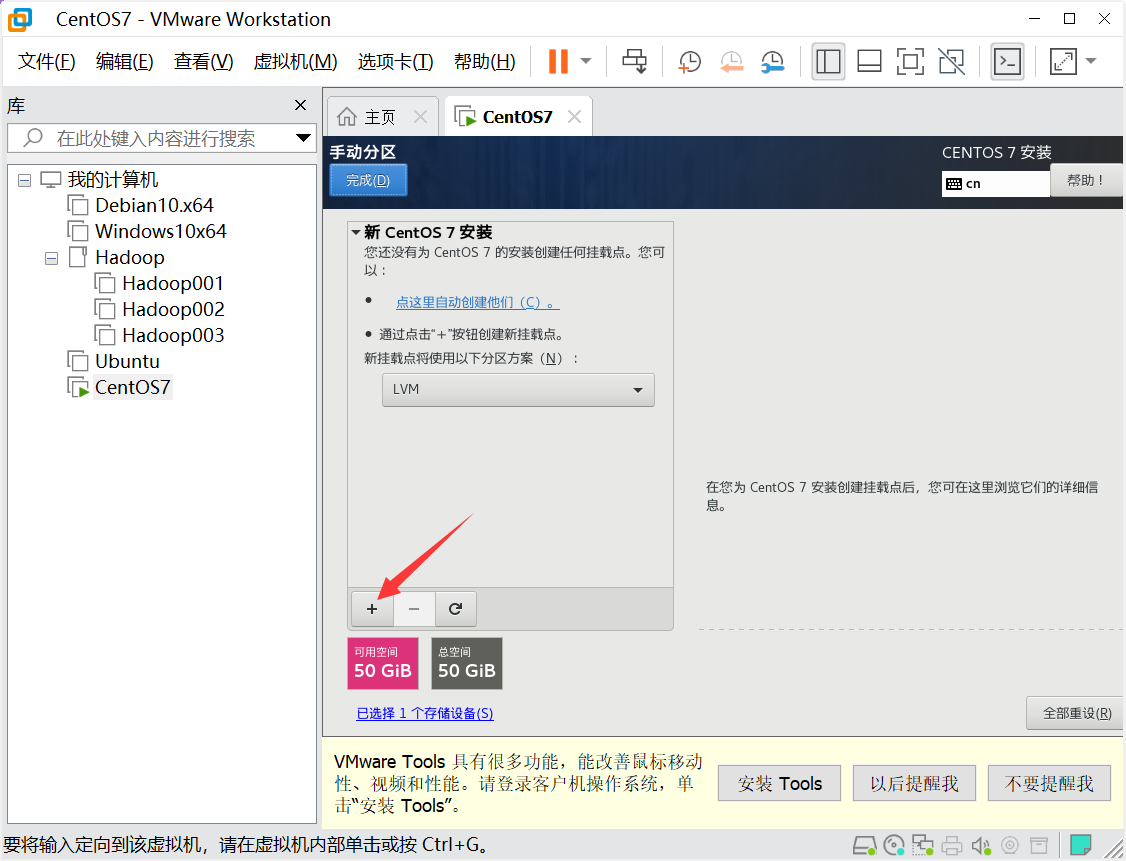This screenshot has width=1126, height=861.
Task: Send Ctrl+Alt+Del to the virtual machine
Action: click(634, 61)
